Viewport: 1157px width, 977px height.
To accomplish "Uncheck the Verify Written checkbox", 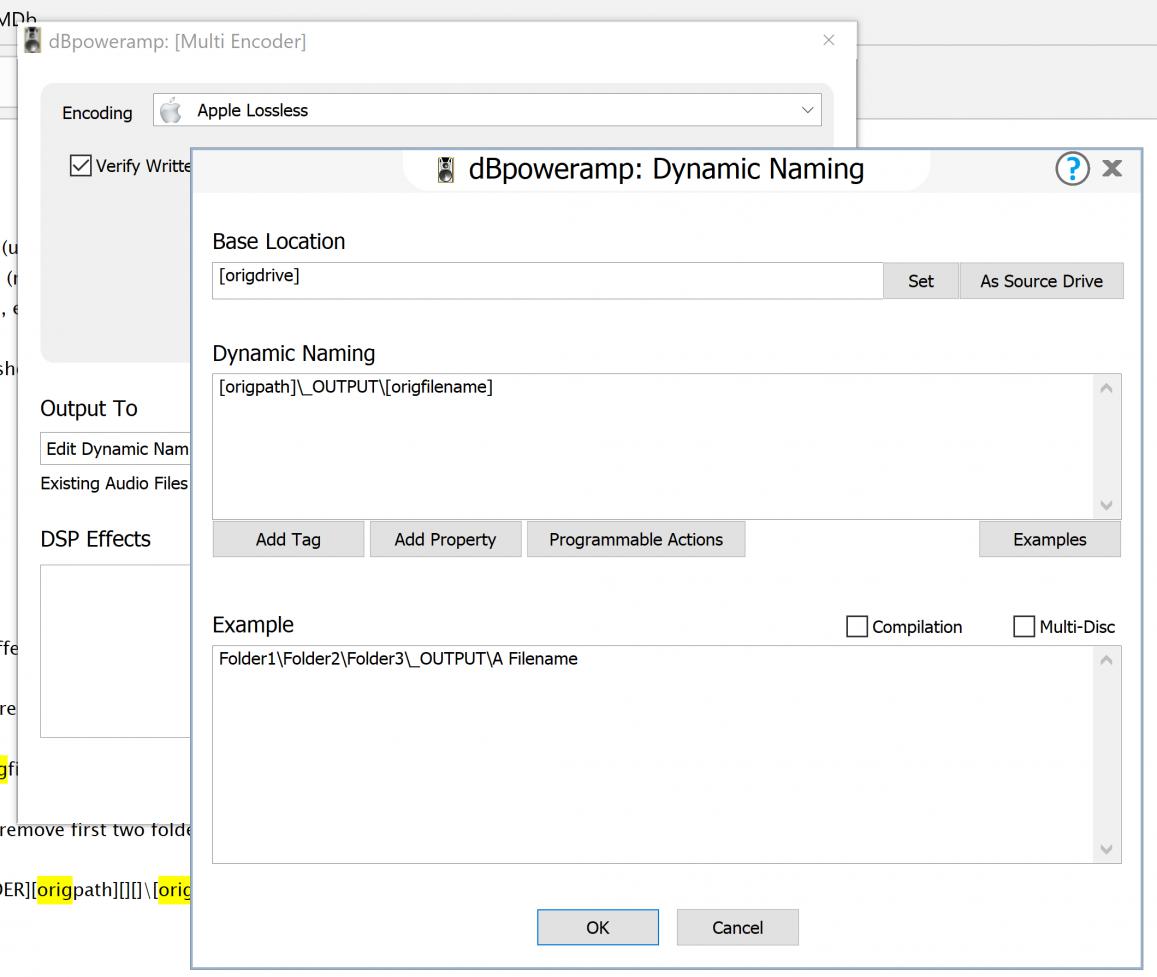I will tap(80, 166).
